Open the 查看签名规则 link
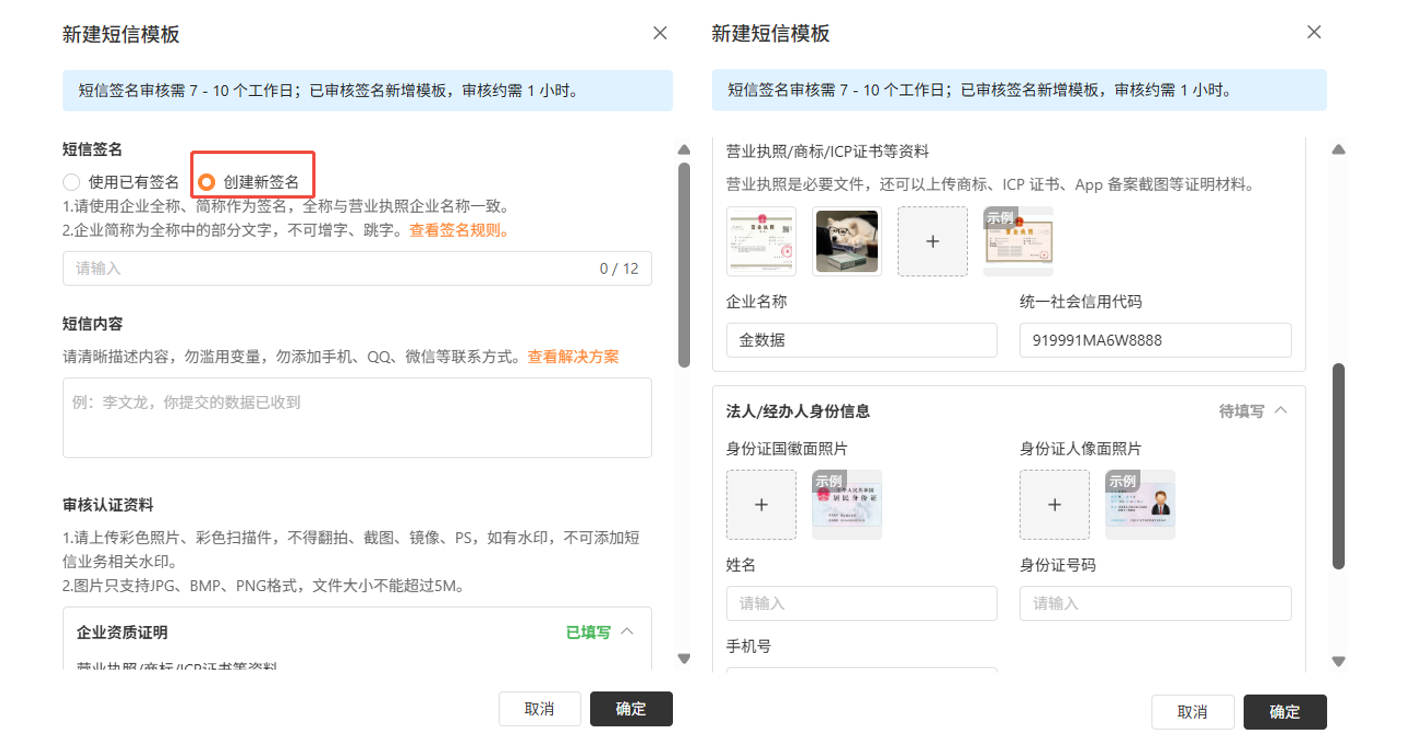 pyautogui.click(x=459, y=230)
